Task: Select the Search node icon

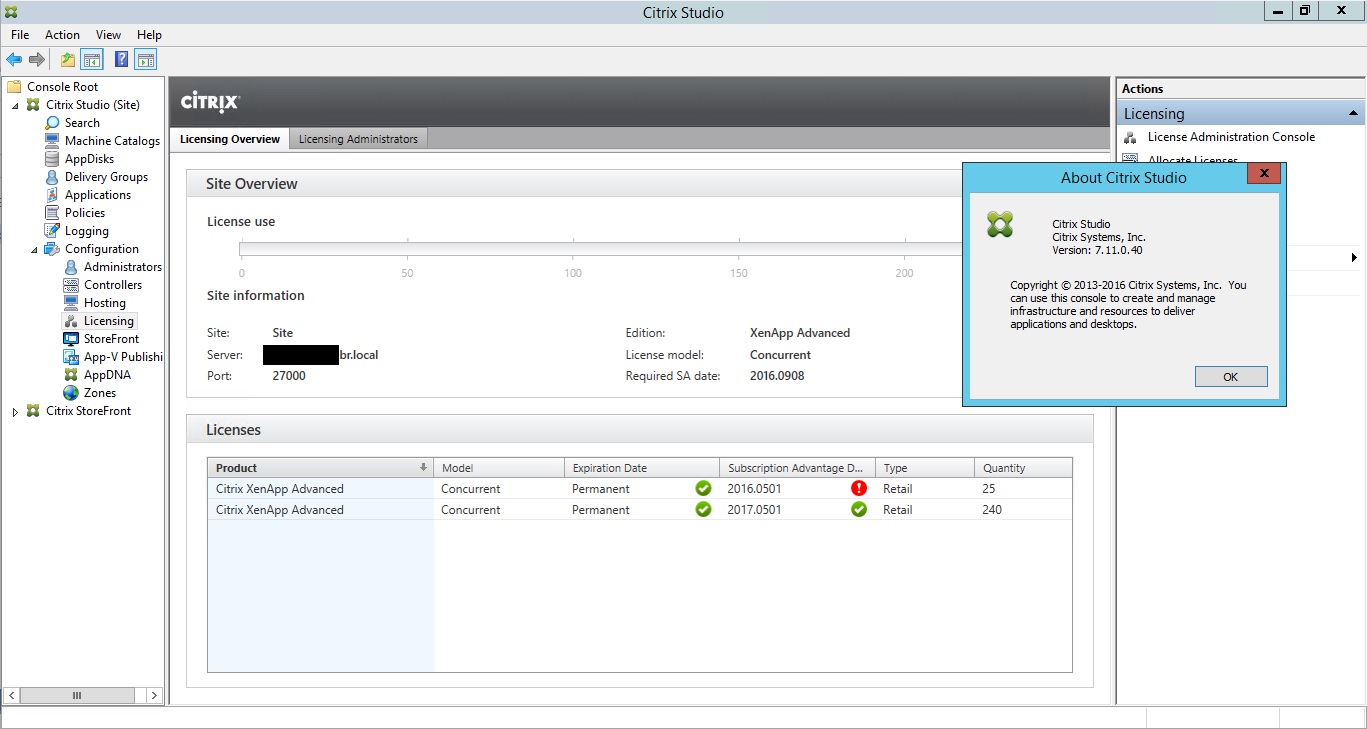Action: [53, 123]
